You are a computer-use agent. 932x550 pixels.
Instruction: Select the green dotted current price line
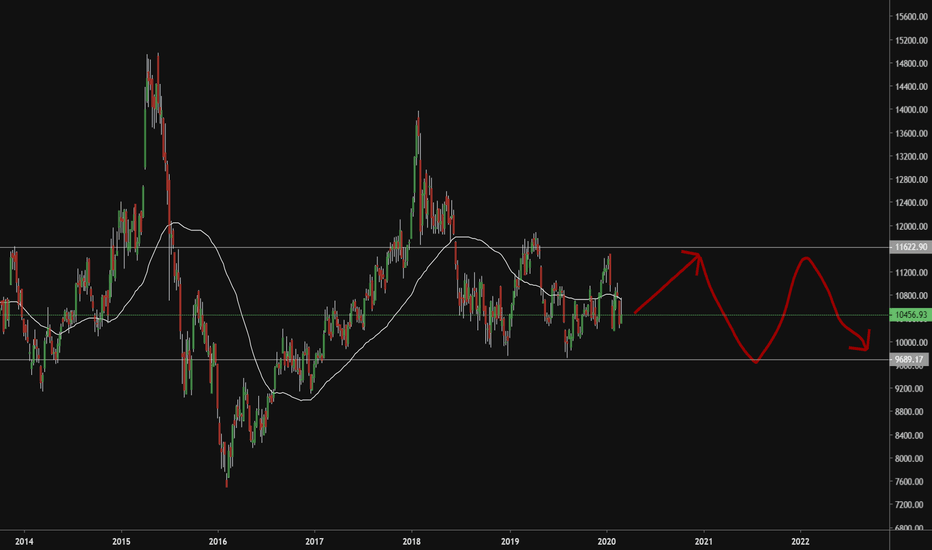[x=445, y=315]
